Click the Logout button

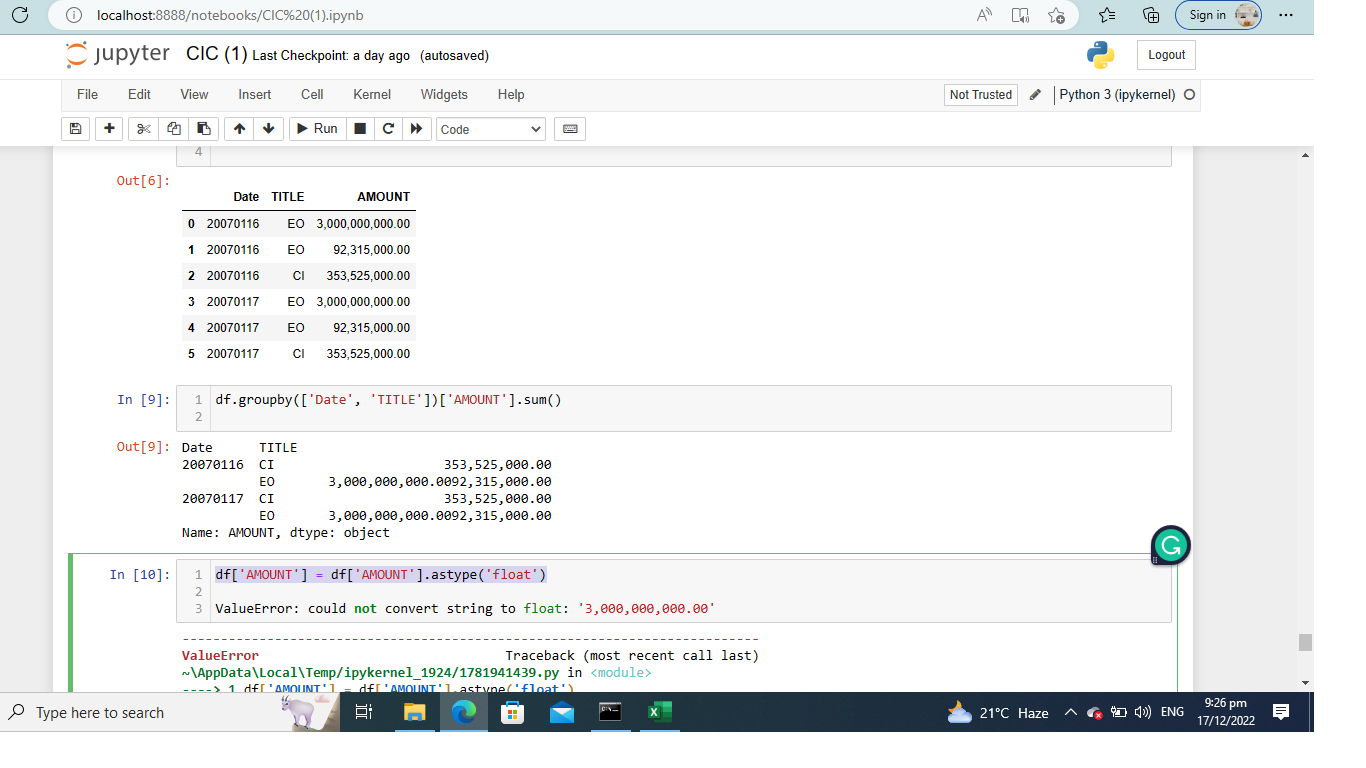click(1166, 55)
